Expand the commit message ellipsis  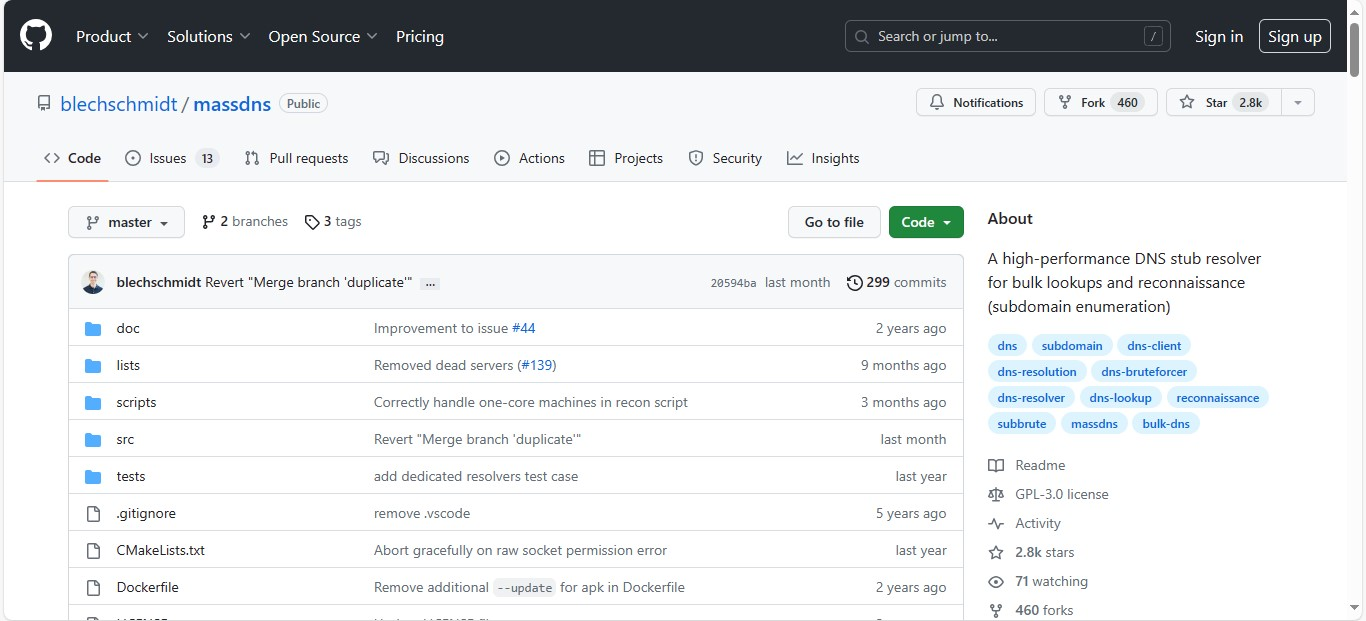pos(430,284)
